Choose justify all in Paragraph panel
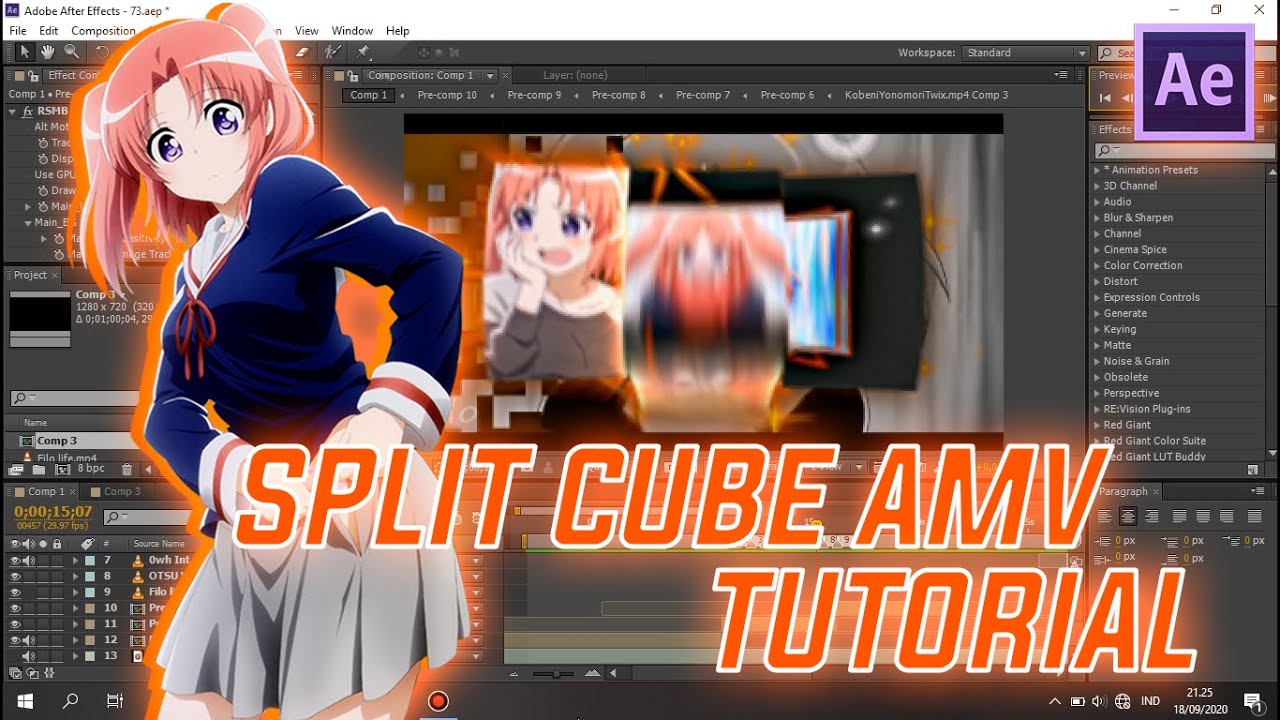 tap(1254, 517)
